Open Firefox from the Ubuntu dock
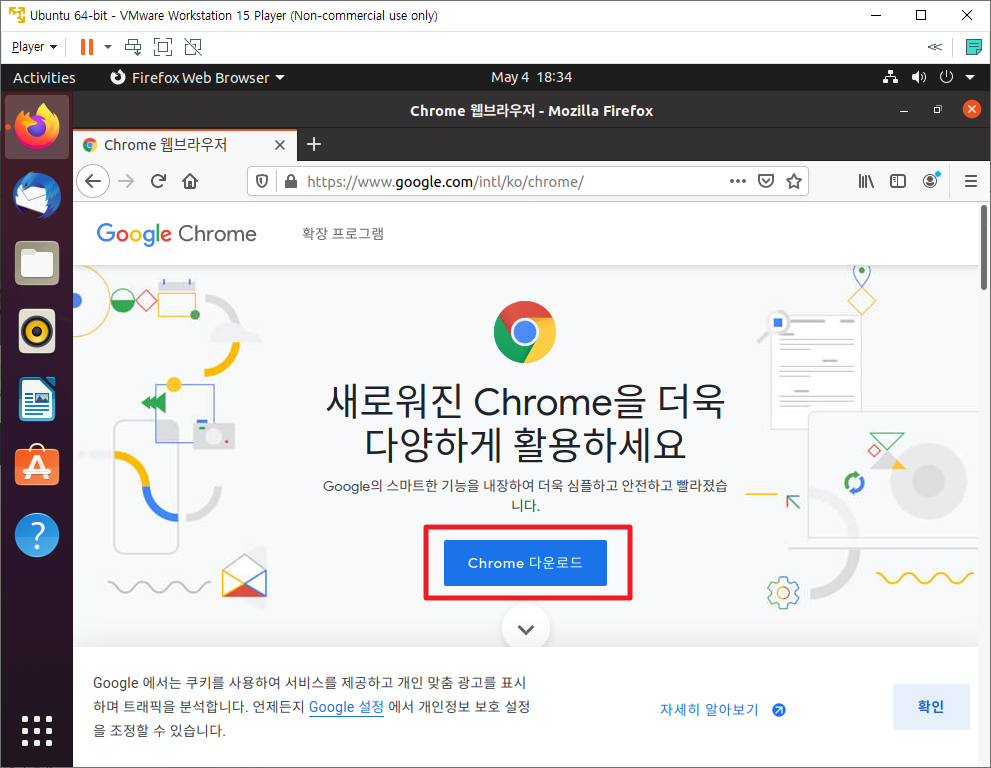 click(37, 126)
